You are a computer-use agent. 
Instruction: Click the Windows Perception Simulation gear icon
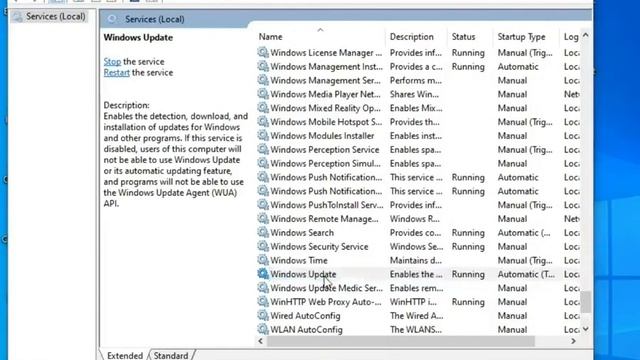click(263, 164)
